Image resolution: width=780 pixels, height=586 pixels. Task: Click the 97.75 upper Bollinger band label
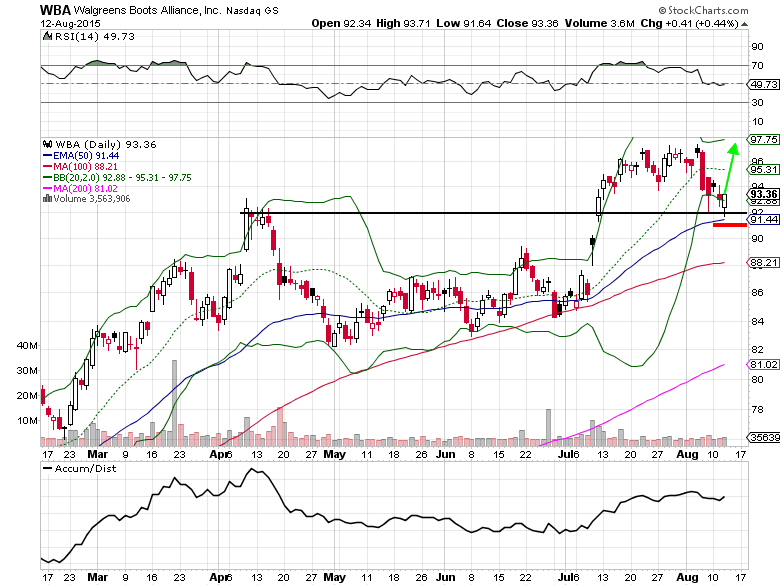(x=763, y=139)
